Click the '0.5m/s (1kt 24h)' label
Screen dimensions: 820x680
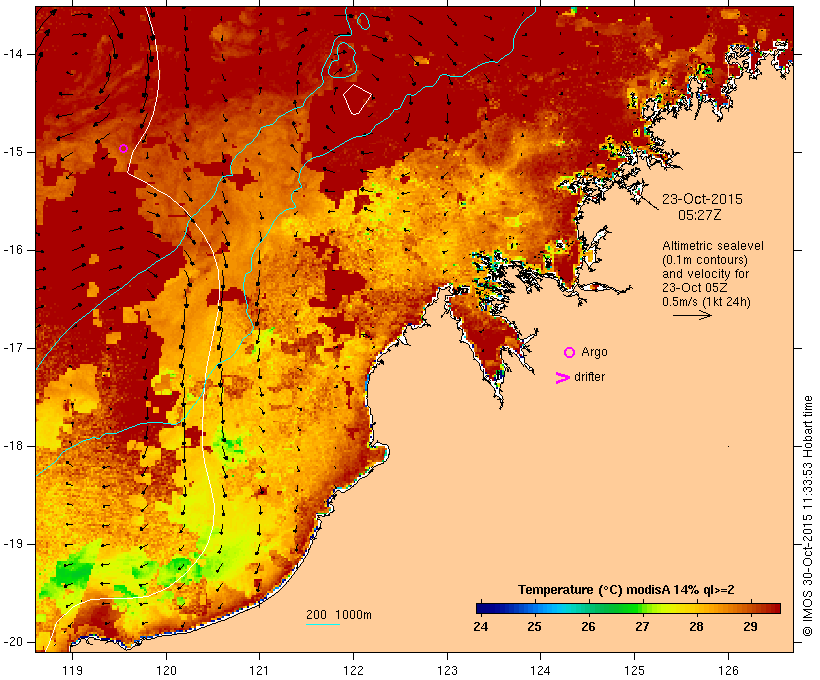(x=706, y=302)
